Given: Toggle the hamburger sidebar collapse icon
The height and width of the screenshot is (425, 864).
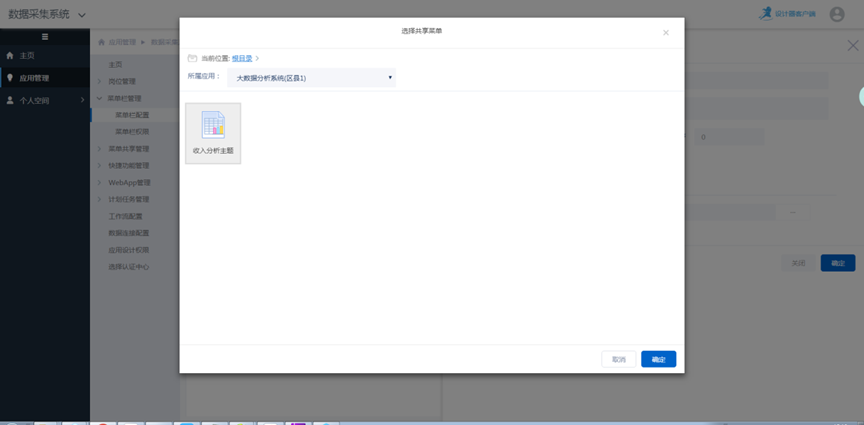Looking at the screenshot, I should pyautogui.click(x=45, y=37).
